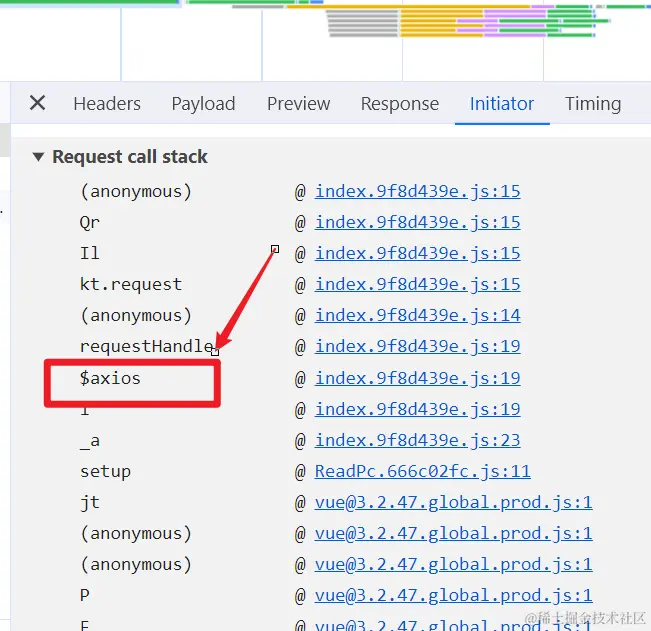Image resolution: width=651 pixels, height=631 pixels.
Task: Switch to the Preview tab
Action: pos(299,104)
